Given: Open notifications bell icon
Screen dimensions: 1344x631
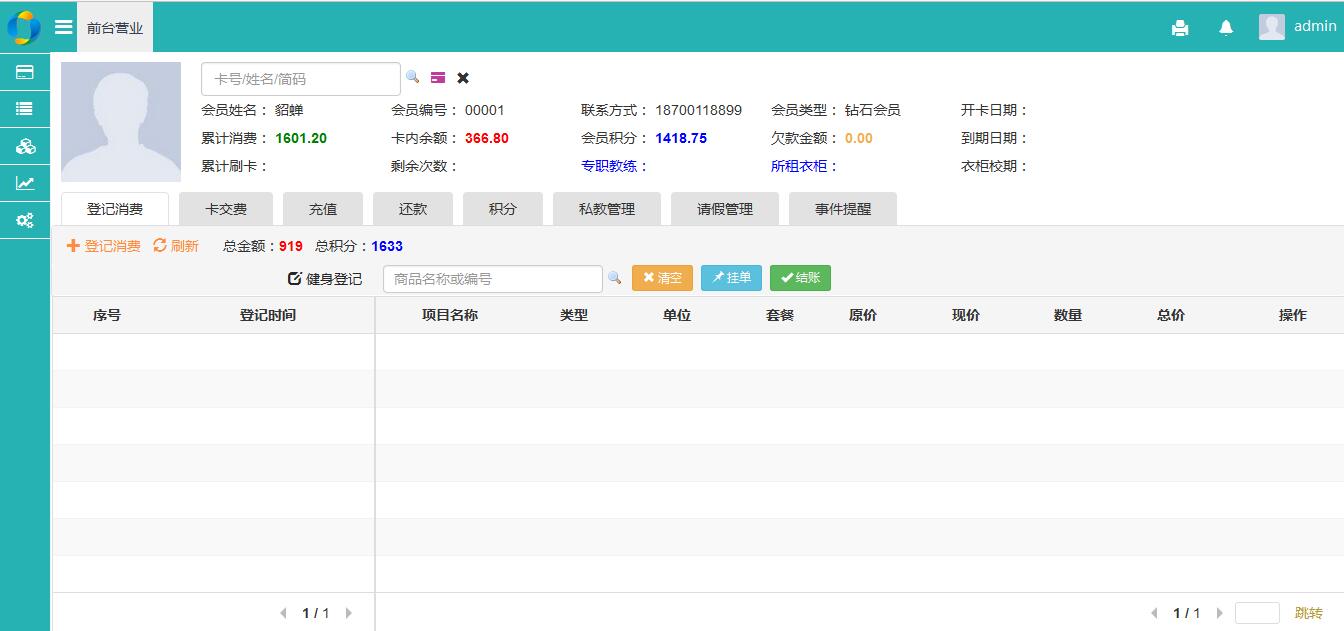Looking at the screenshot, I should click(1226, 28).
